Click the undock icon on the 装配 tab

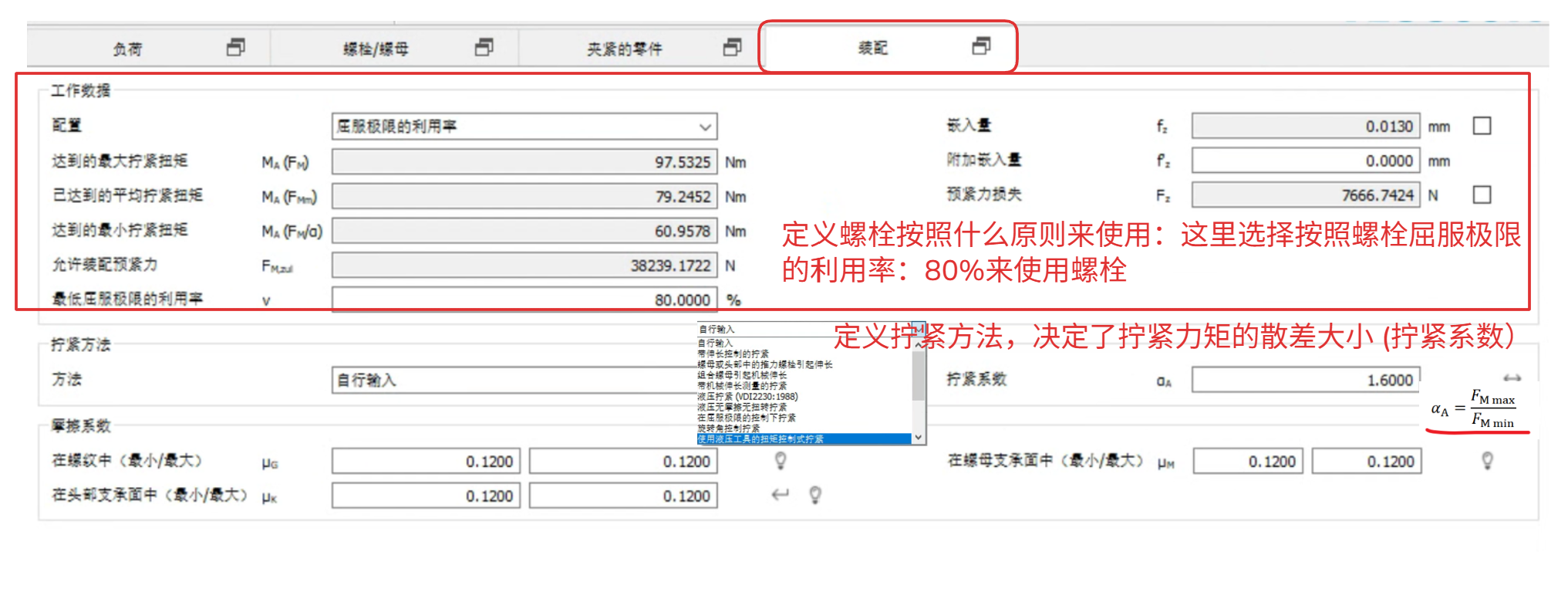coord(981,46)
